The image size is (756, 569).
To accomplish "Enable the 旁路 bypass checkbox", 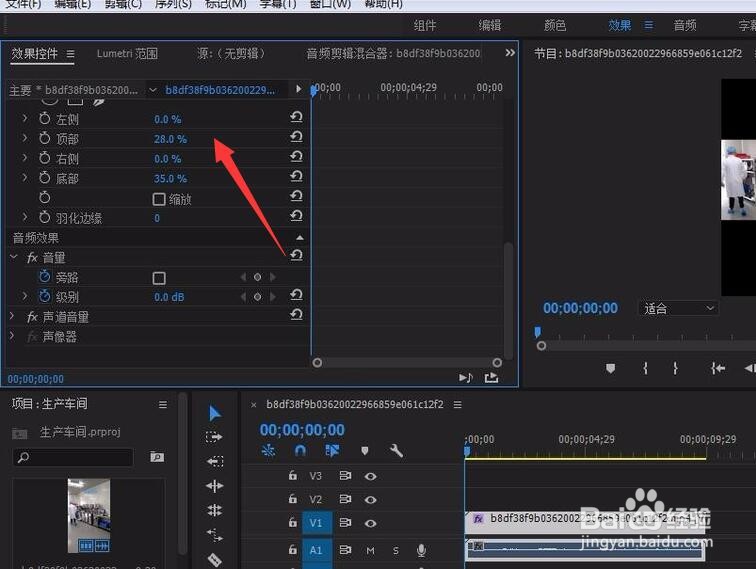I will pyautogui.click(x=159, y=278).
